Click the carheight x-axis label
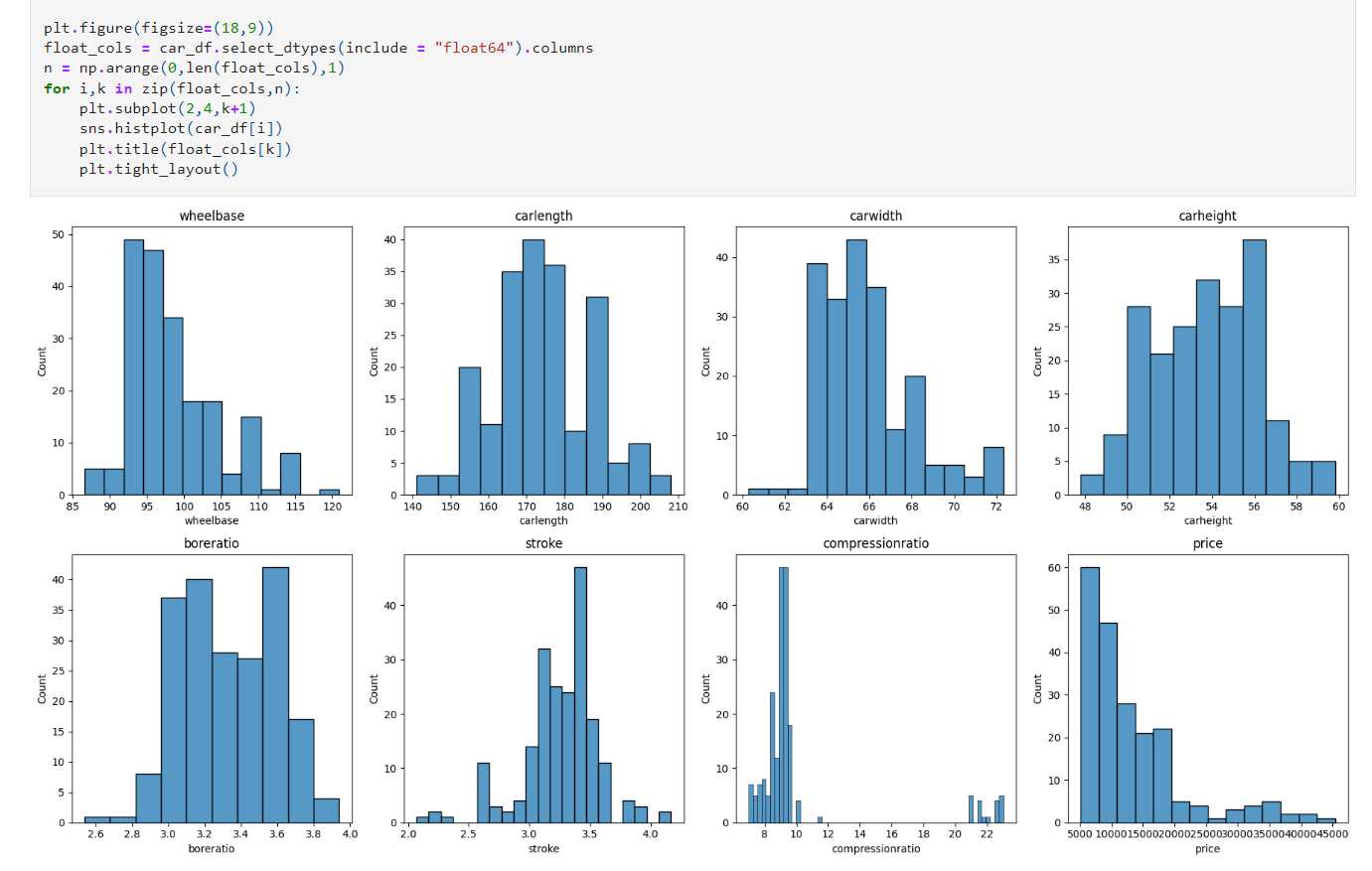The height and width of the screenshot is (871, 1372). [x=1207, y=520]
